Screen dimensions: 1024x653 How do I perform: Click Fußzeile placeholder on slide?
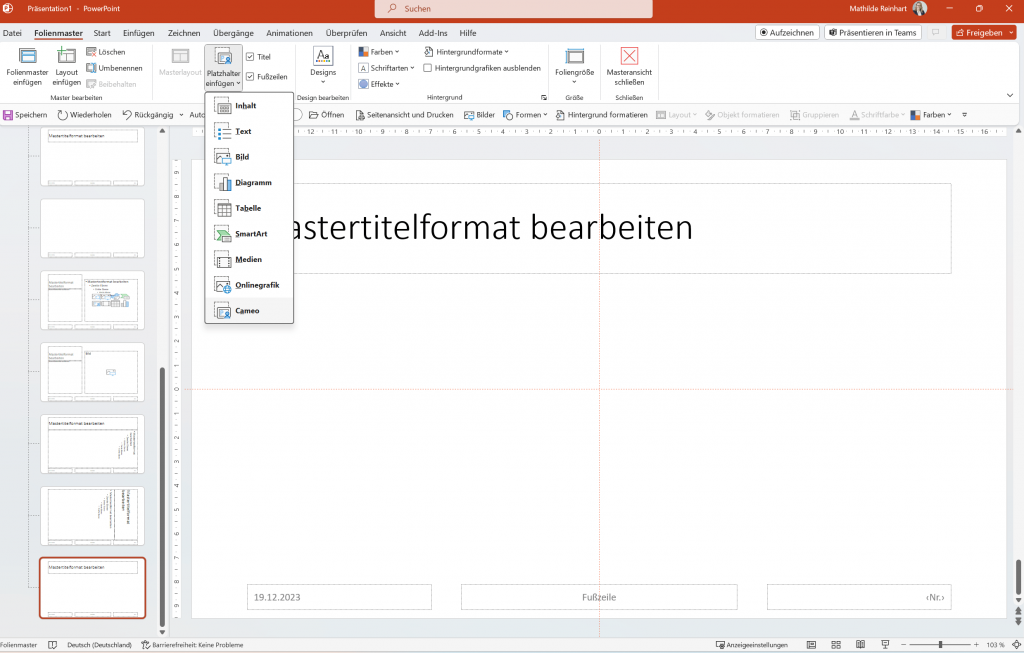tap(599, 597)
